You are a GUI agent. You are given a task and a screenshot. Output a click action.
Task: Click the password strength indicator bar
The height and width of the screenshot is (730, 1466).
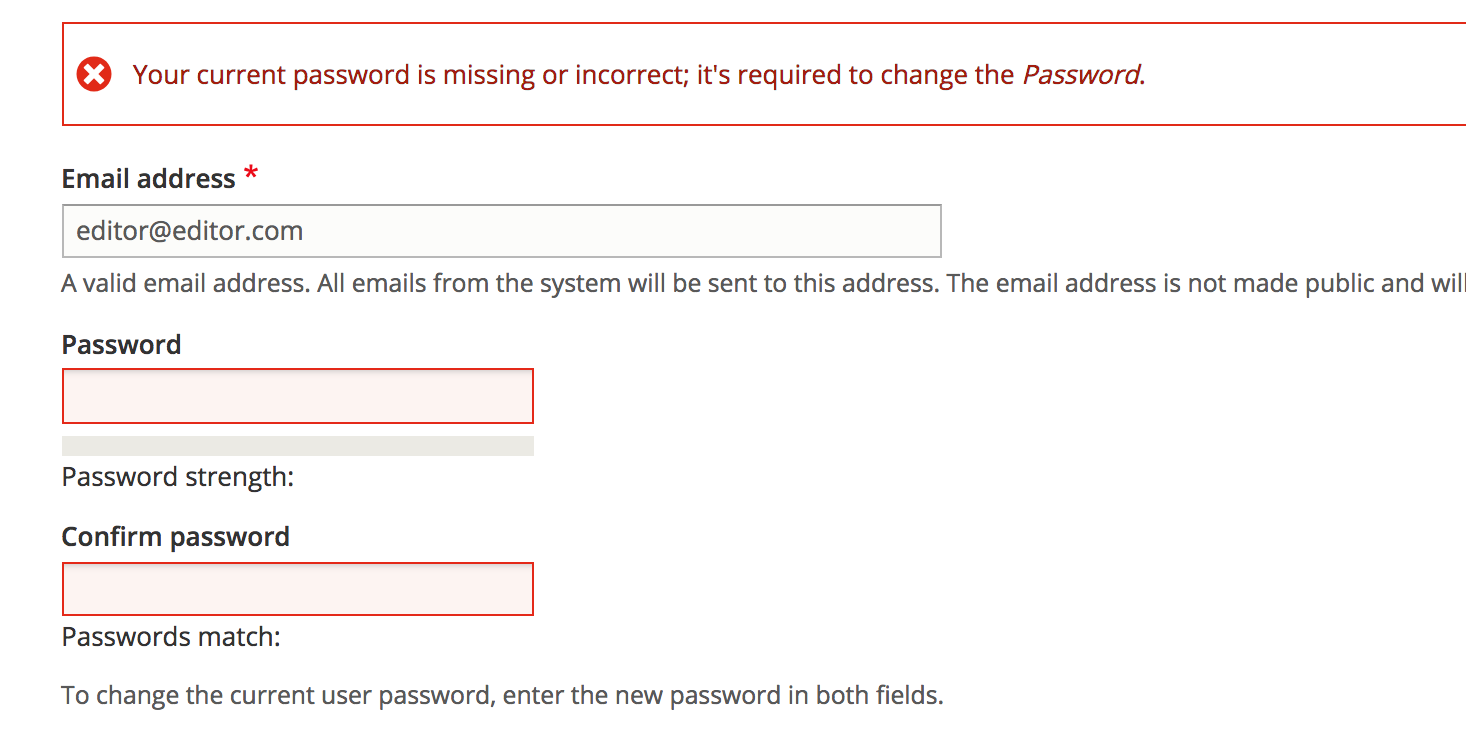pos(298,446)
